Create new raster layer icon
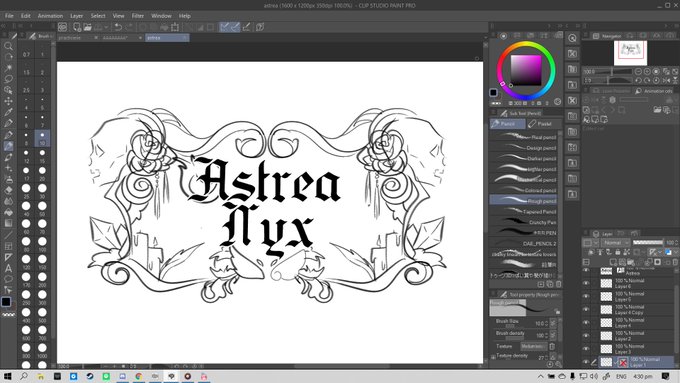This screenshot has width=680, height=383. 613,262
